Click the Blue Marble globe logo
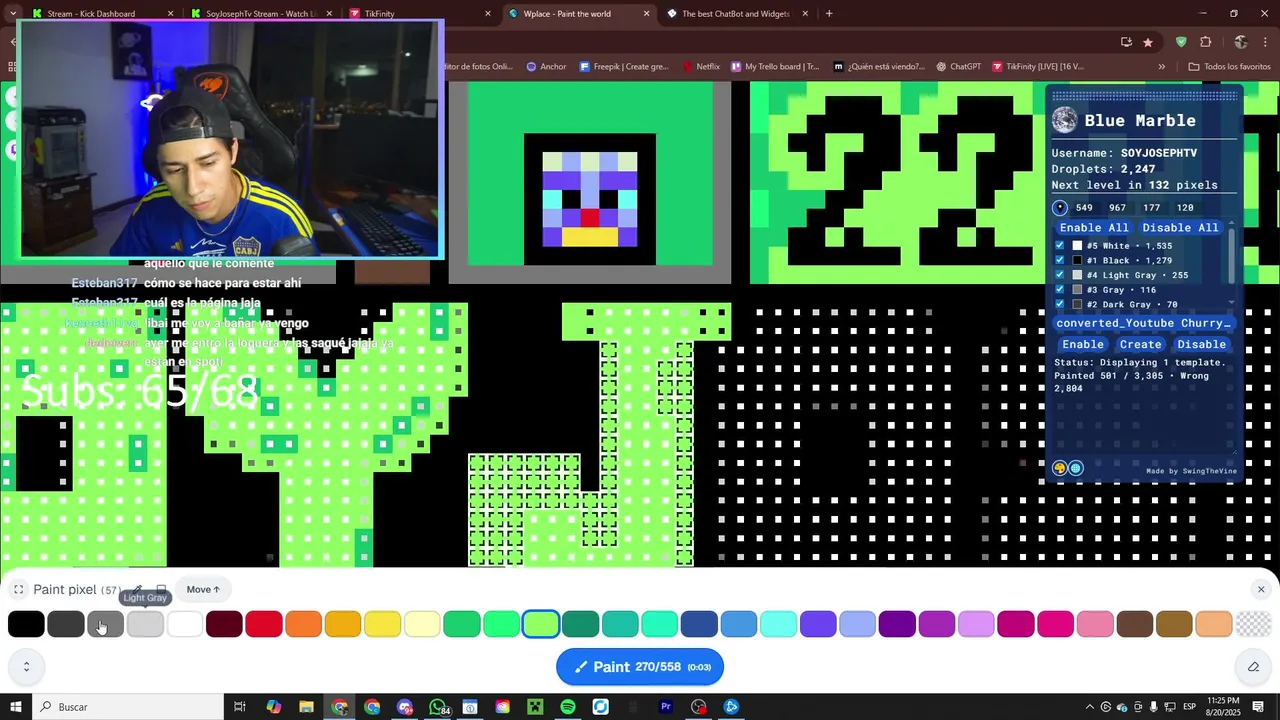The width and height of the screenshot is (1280, 720). pyautogui.click(x=1064, y=120)
